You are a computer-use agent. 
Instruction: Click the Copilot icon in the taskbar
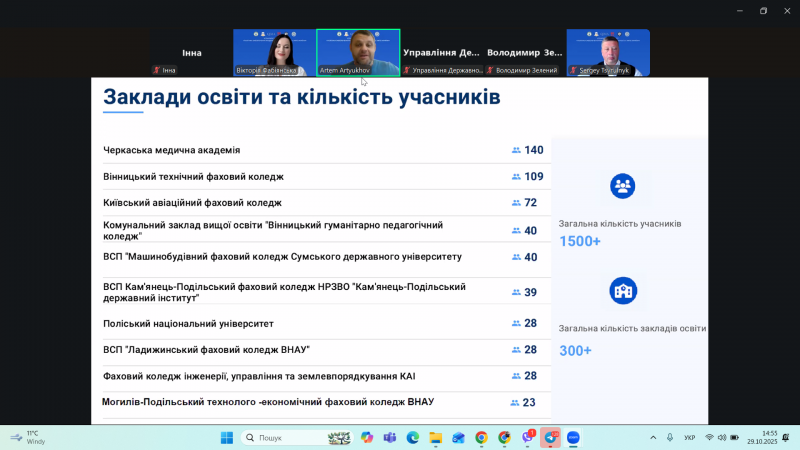click(x=366, y=438)
